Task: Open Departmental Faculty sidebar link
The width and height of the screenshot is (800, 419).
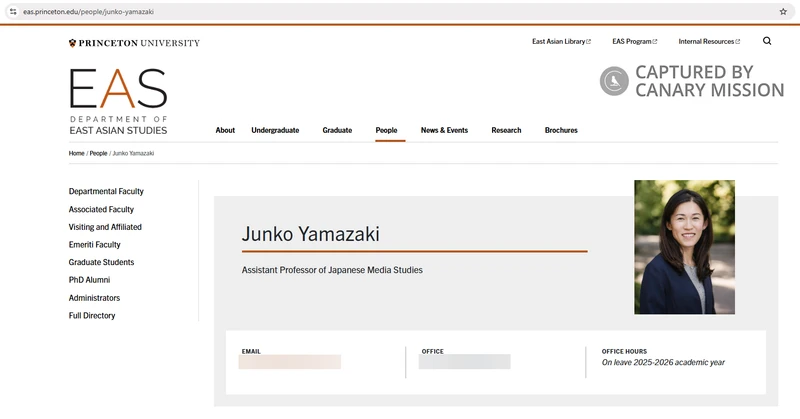Action: (106, 191)
